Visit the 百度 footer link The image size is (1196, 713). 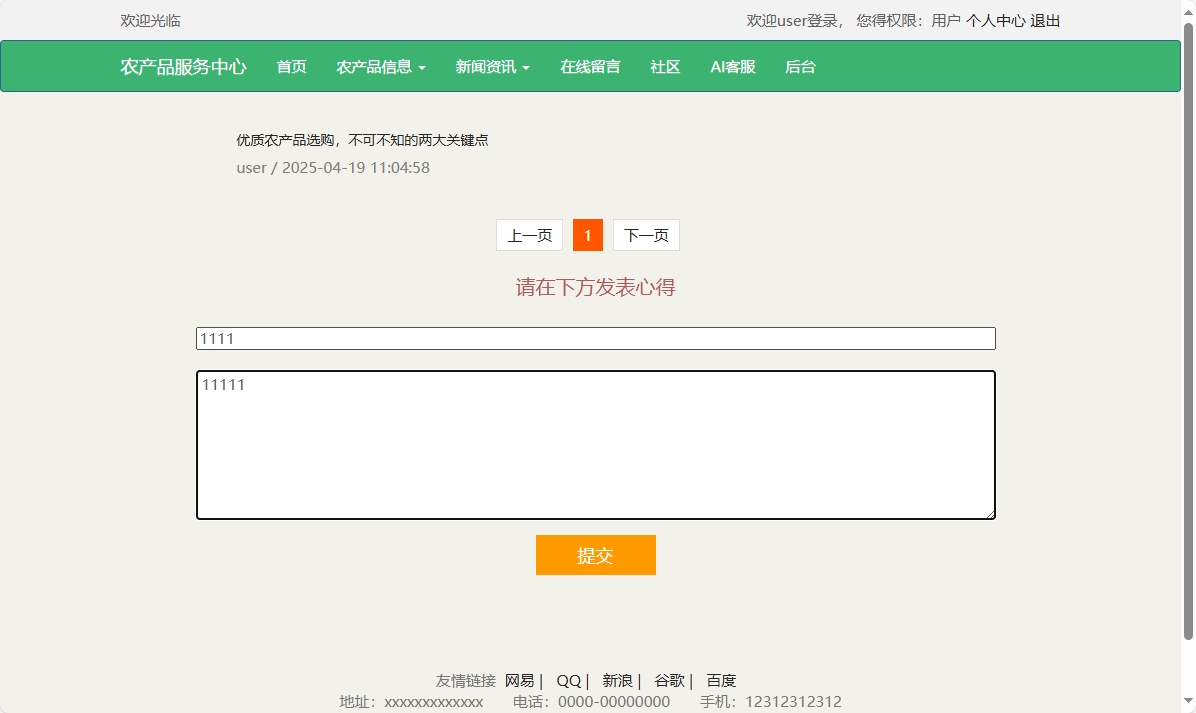tap(720, 680)
